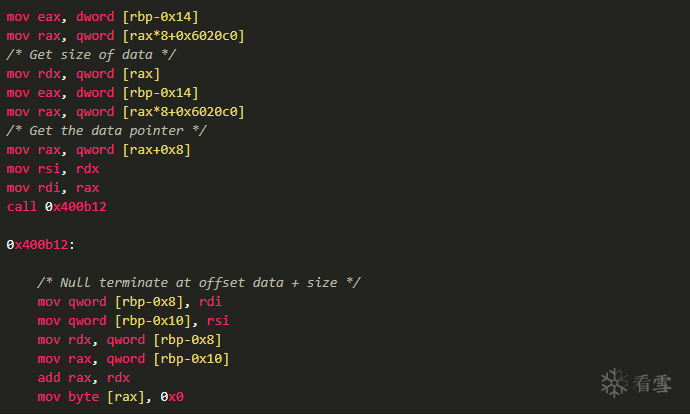This screenshot has width=690, height=414.
Task: Click the "Null terminate at offset" comment
Action: [199, 282]
